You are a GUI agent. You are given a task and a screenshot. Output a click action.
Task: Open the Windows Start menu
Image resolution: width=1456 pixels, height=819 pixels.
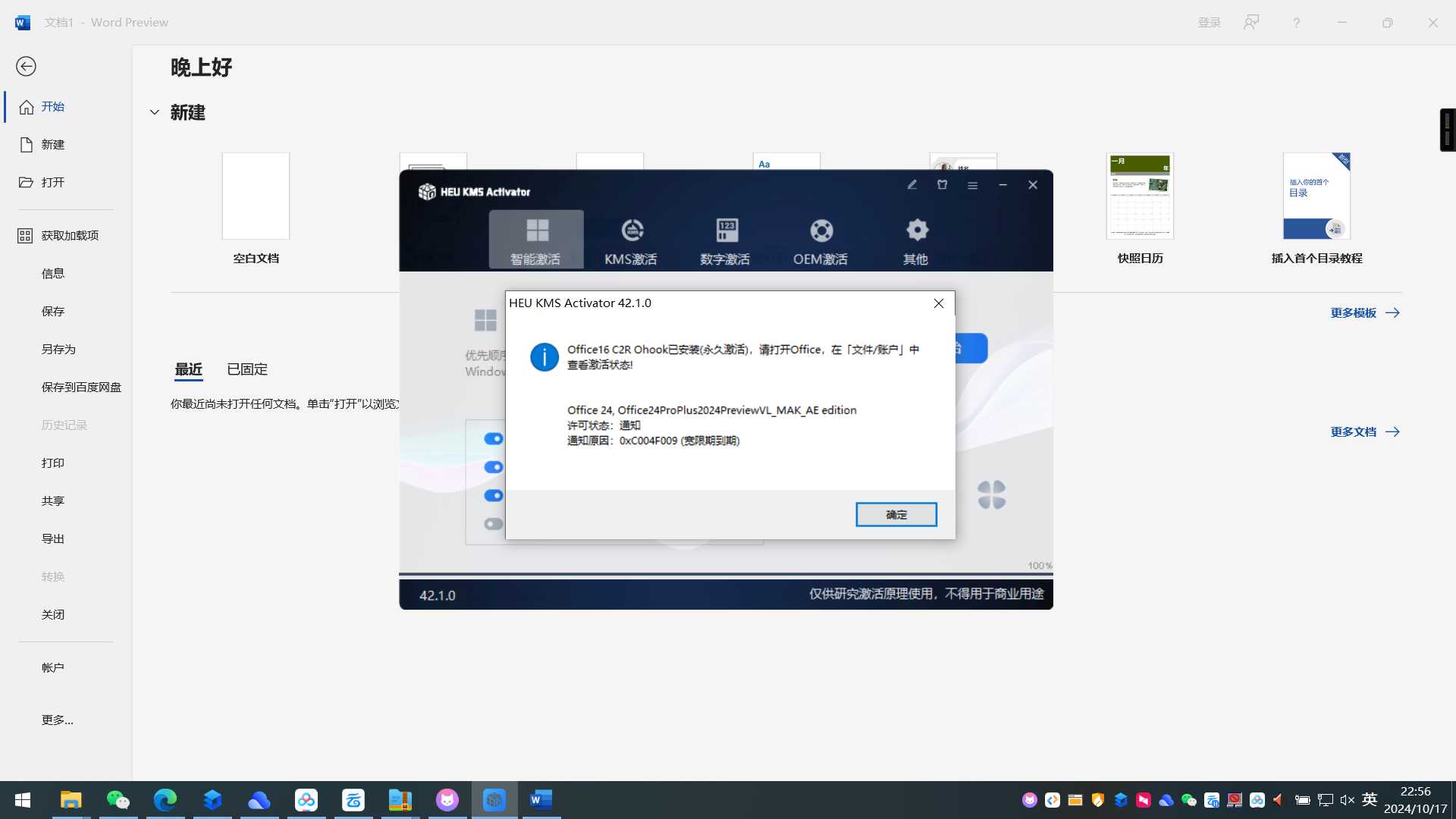23,800
